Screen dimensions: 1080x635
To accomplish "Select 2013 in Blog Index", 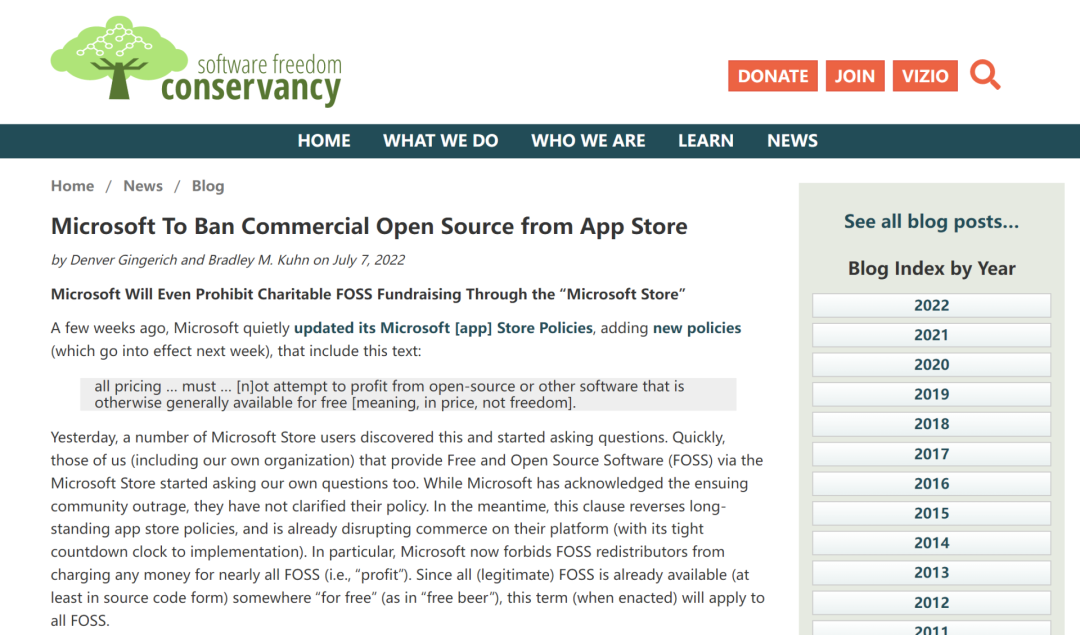I will (x=931, y=572).
